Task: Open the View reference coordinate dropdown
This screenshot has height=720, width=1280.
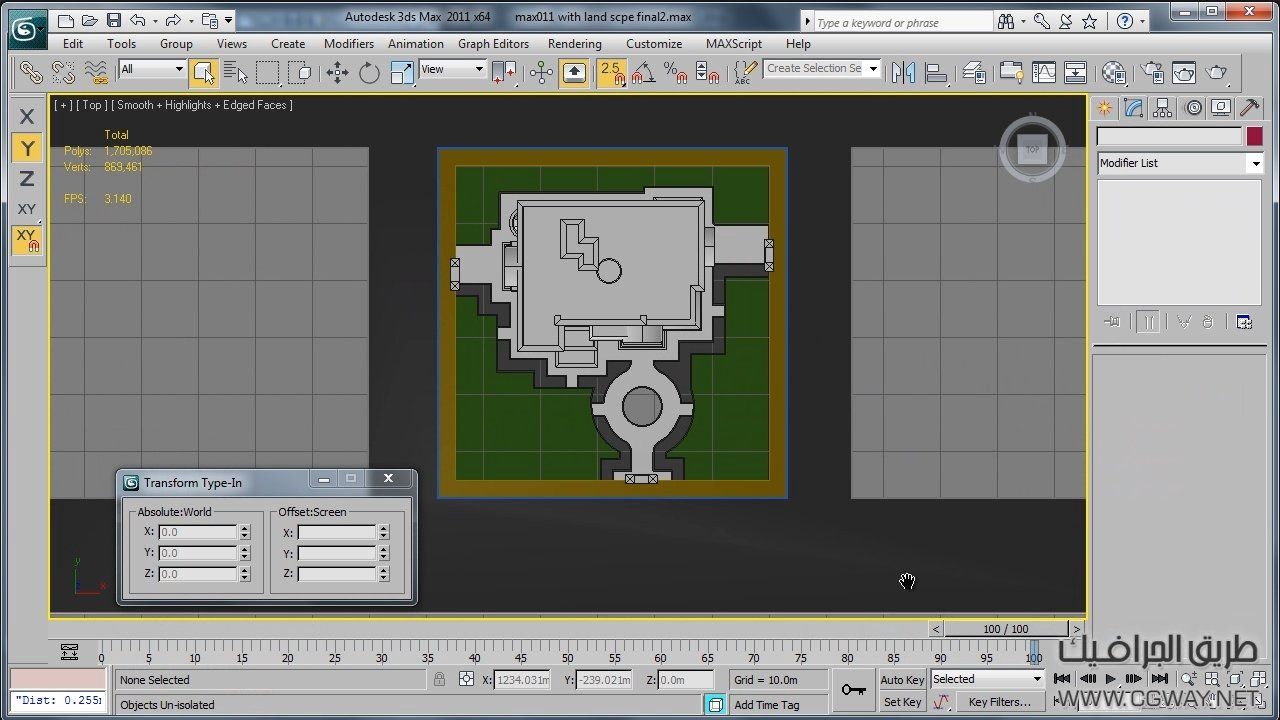Action: (x=452, y=69)
